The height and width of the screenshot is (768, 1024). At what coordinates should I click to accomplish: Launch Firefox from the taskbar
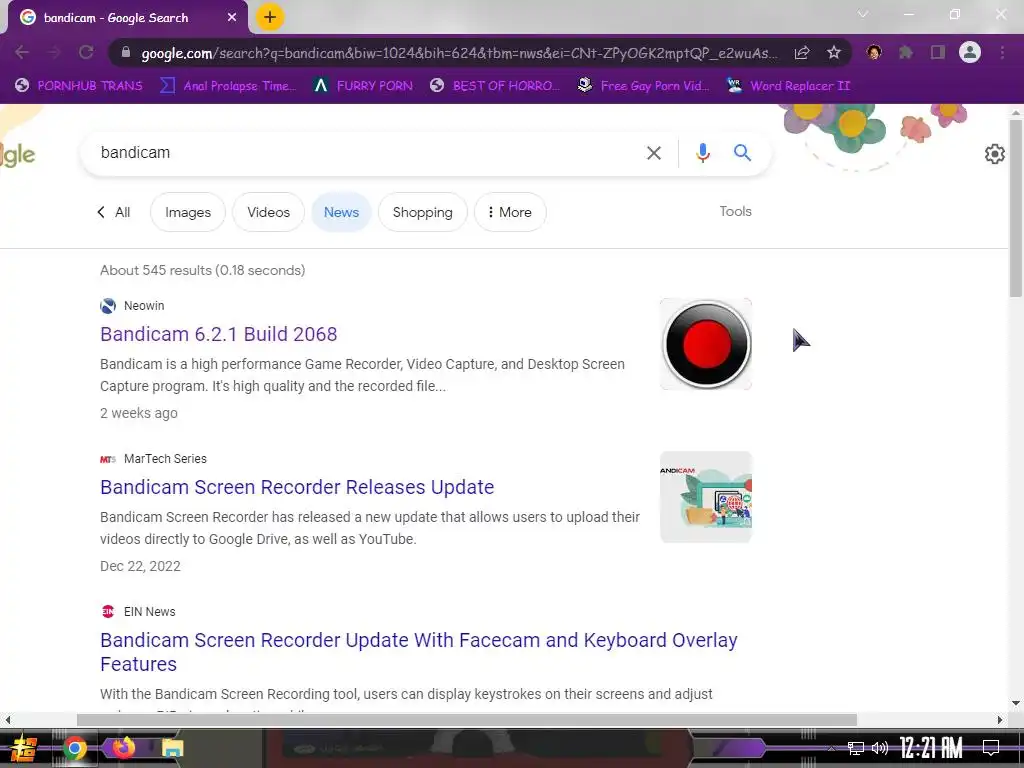123,747
